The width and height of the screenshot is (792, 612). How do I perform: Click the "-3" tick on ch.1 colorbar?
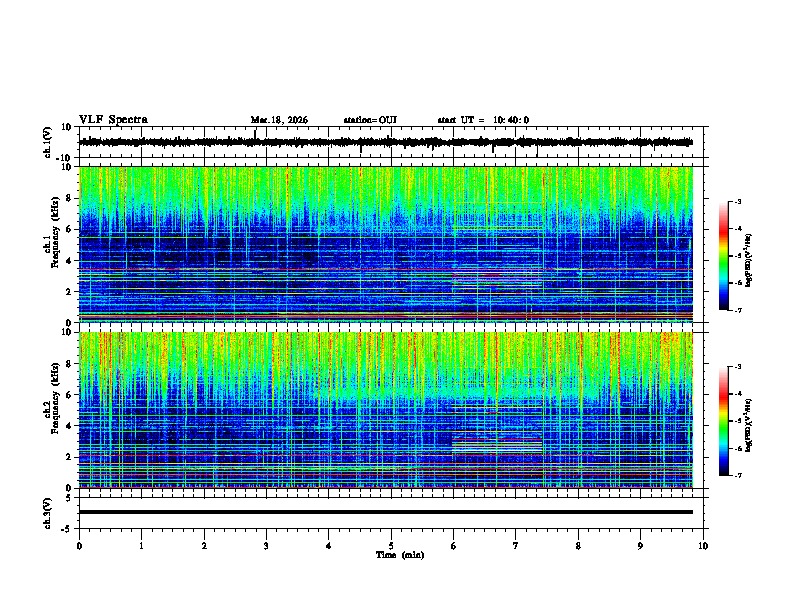coord(737,202)
